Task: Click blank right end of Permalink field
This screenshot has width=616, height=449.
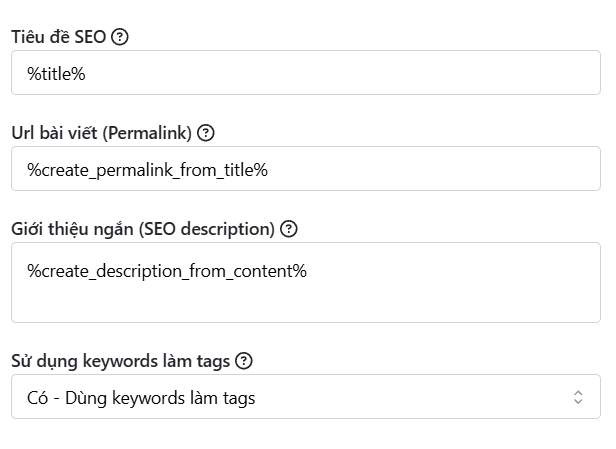Action: click(x=500, y=169)
